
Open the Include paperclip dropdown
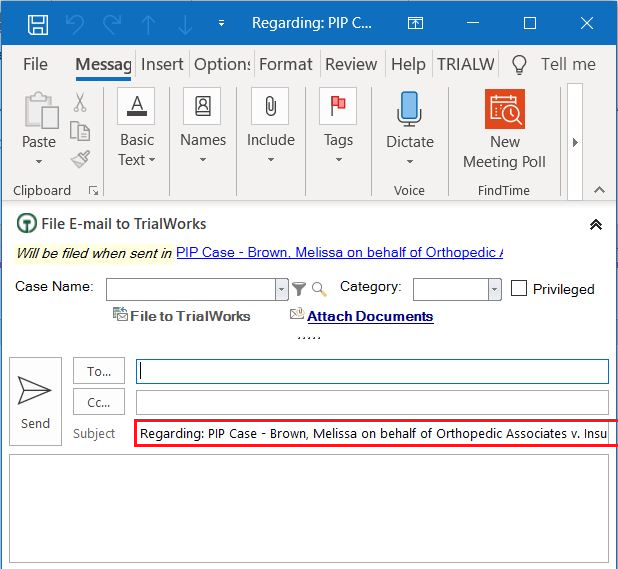pyautogui.click(x=270, y=126)
